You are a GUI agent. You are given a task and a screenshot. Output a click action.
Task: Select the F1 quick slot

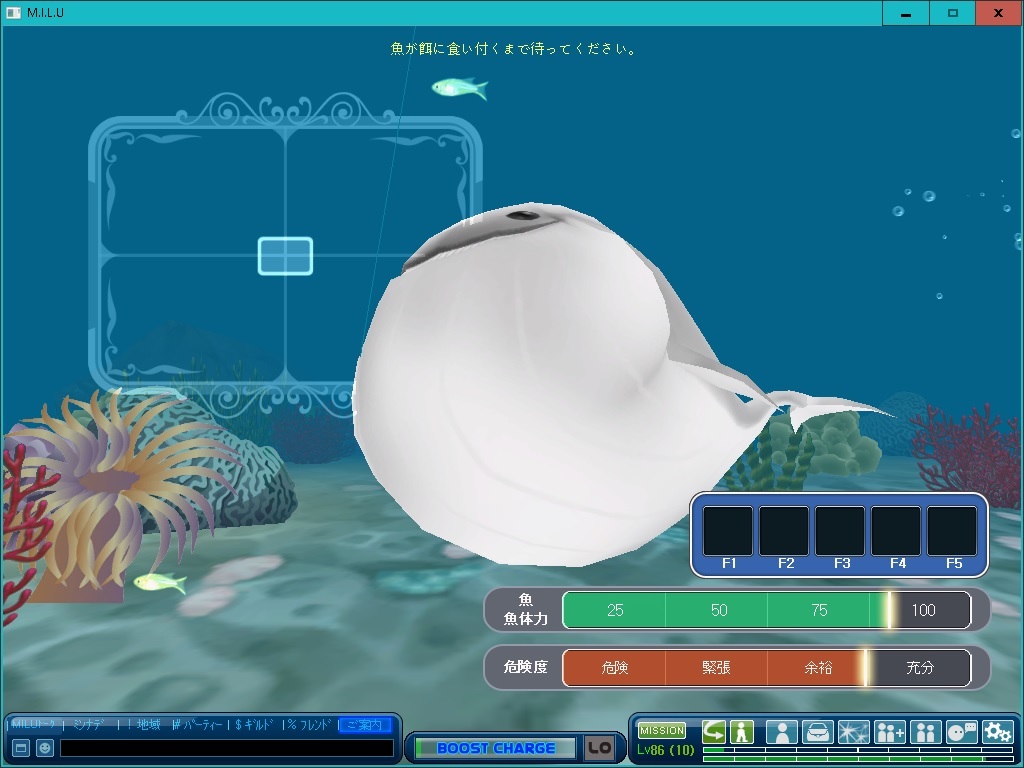tap(728, 532)
